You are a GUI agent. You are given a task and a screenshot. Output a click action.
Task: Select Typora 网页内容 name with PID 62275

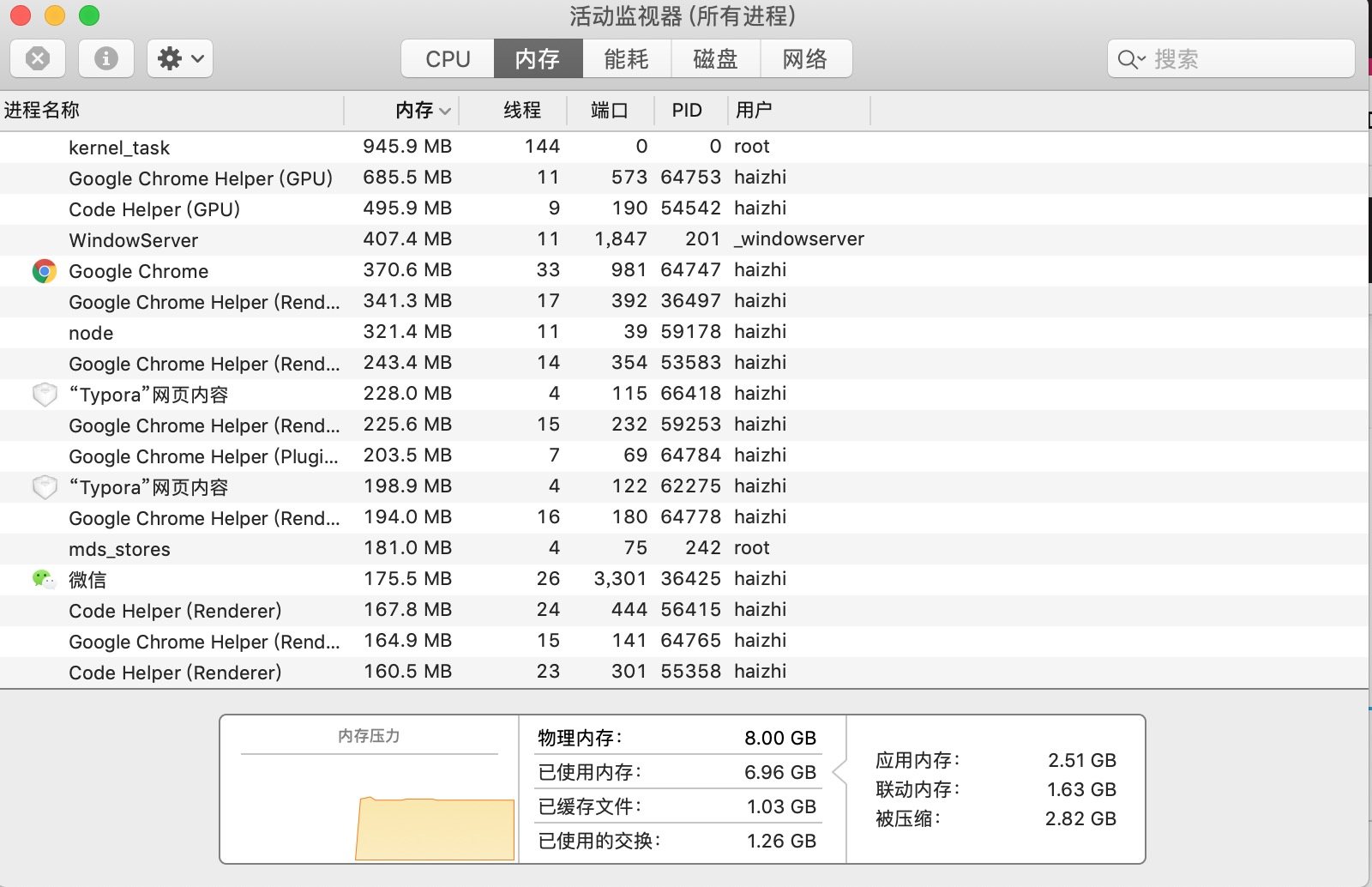(x=148, y=487)
